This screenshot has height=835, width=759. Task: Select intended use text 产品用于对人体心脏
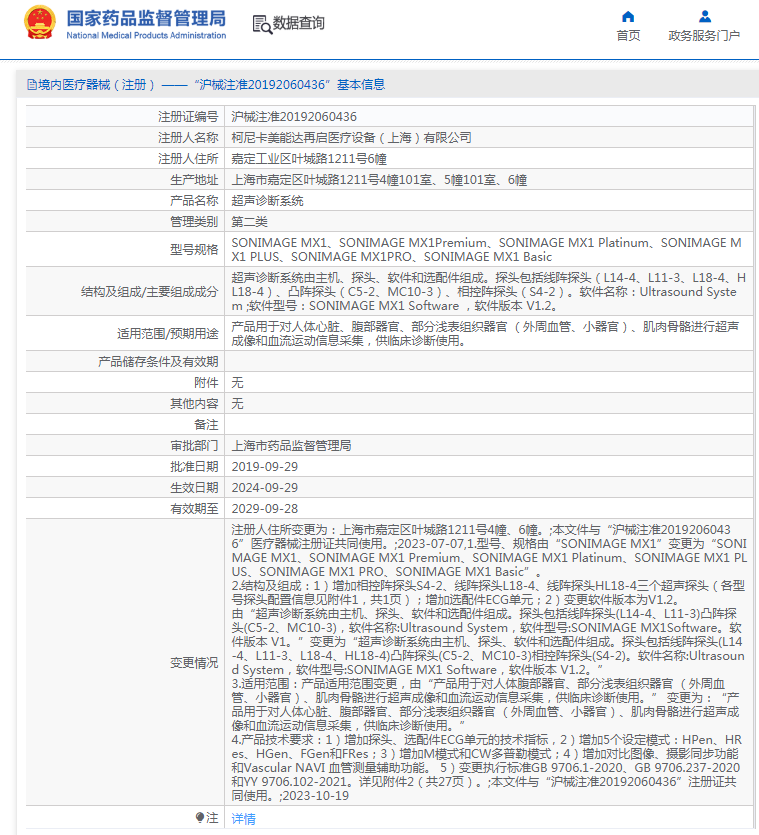(485, 333)
